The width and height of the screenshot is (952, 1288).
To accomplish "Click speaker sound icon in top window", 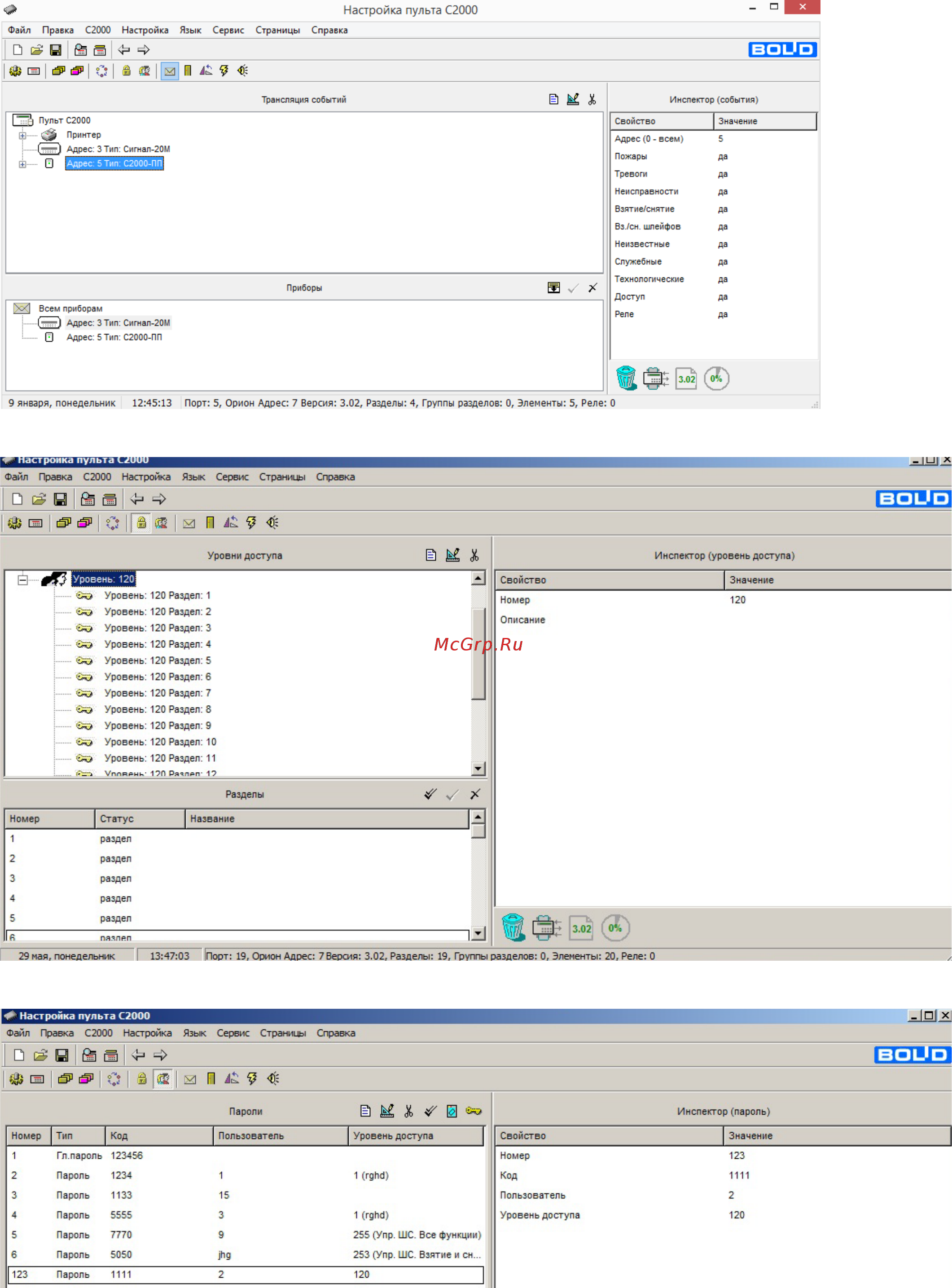I will tap(243, 71).
